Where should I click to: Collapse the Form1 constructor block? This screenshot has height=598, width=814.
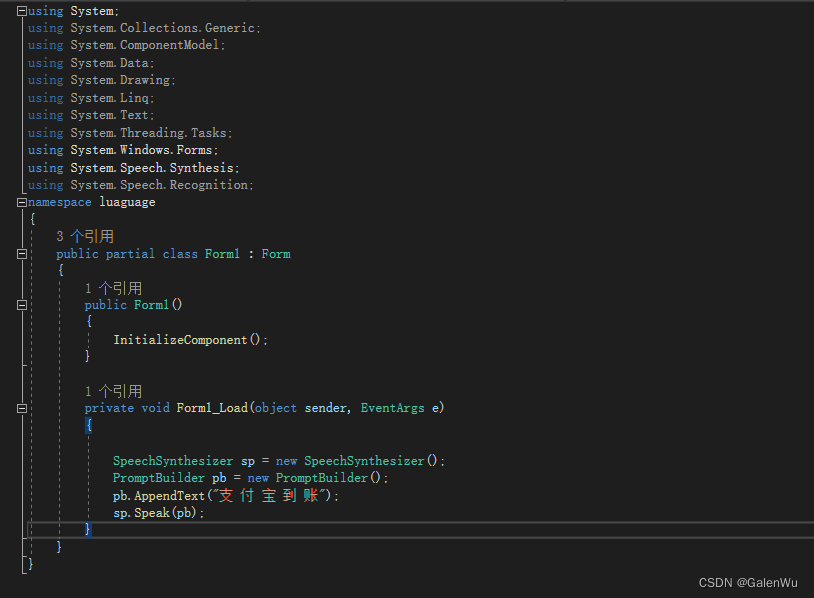click(x=22, y=305)
